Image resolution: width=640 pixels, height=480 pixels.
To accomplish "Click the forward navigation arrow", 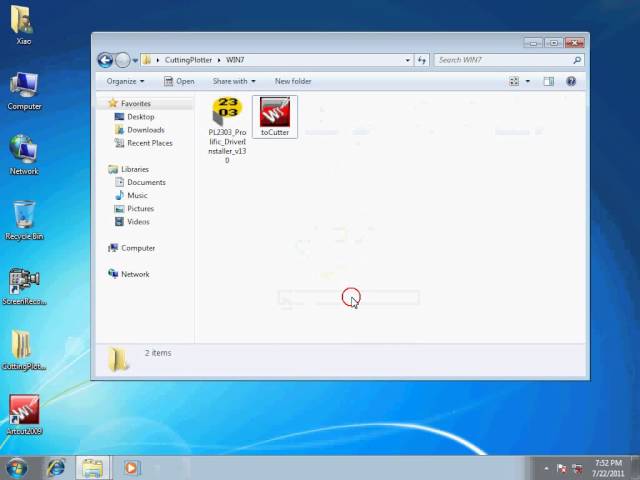I will click(x=122, y=60).
